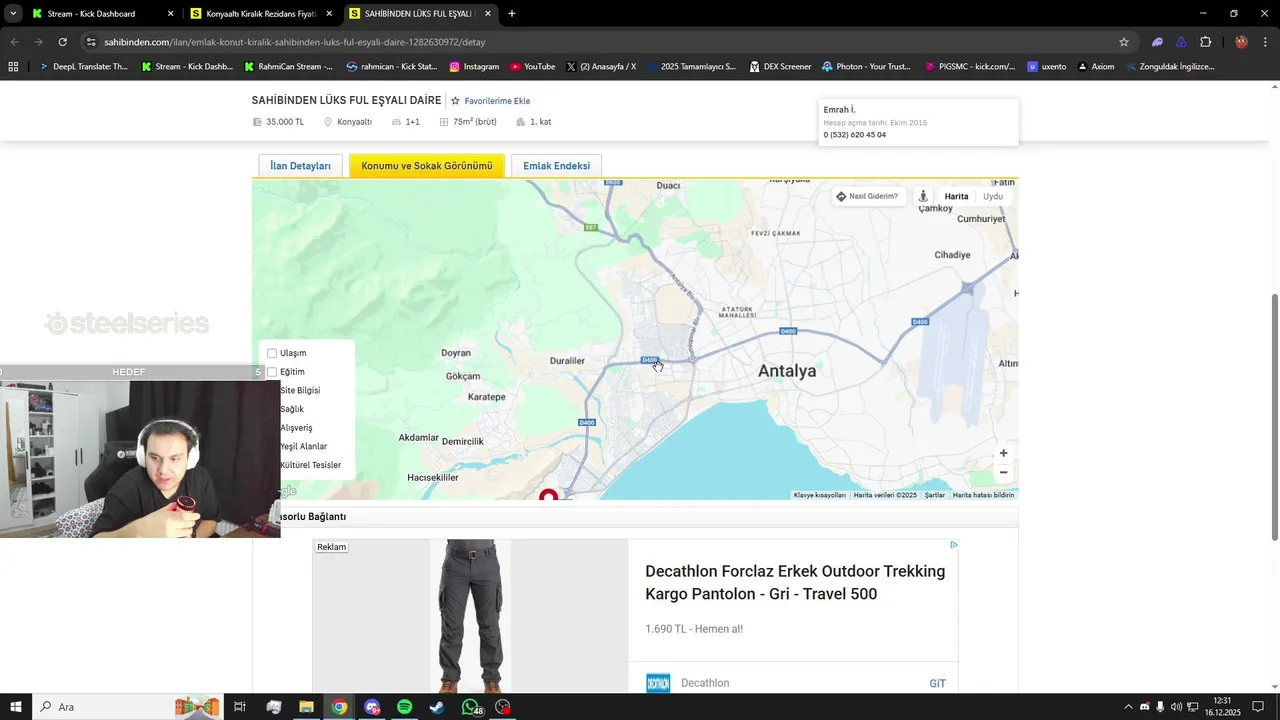
Task: Click the red location pin on map
Action: click(548, 494)
